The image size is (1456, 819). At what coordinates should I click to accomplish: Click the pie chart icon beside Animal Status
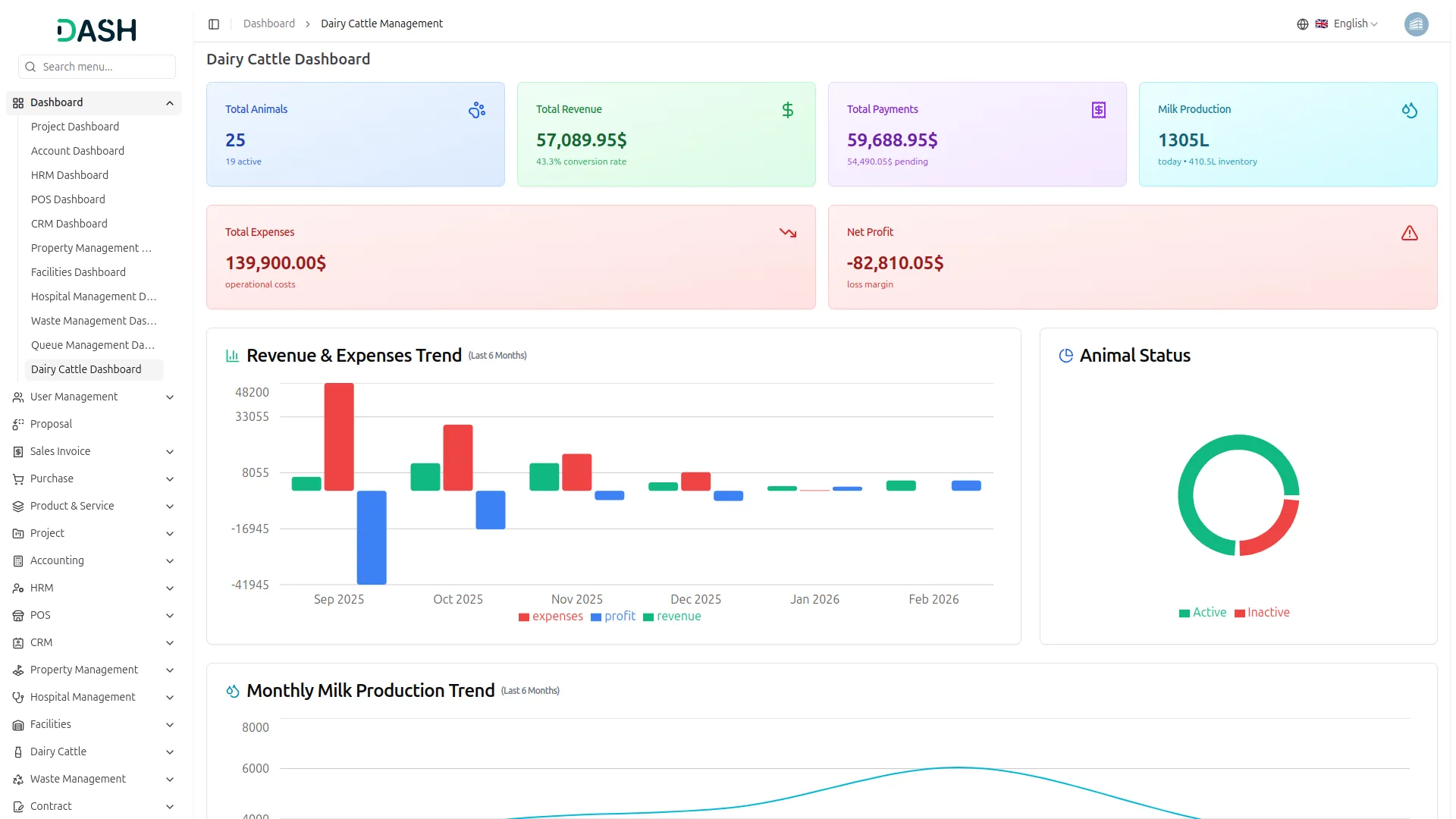coord(1065,356)
